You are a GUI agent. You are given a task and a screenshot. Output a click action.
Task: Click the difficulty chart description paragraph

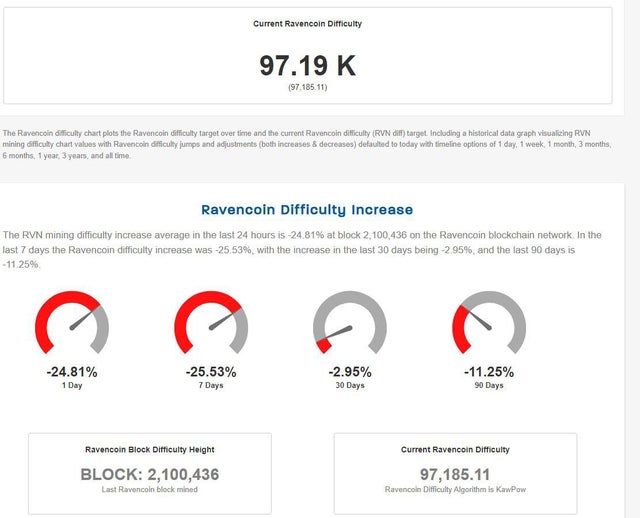pyautogui.click(x=305, y=145)
